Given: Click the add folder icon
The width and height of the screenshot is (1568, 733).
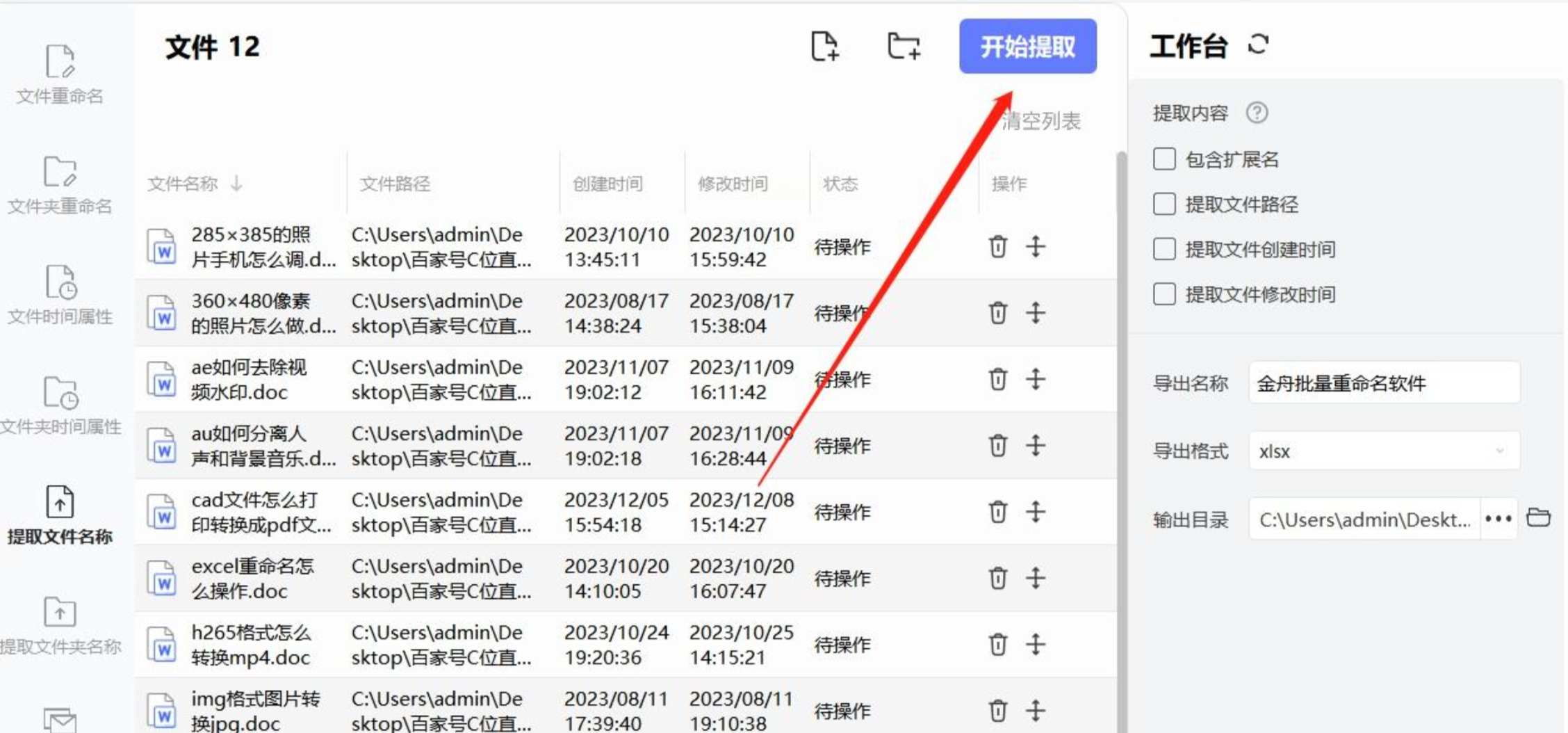Looking at the screenshot, I should [904, 47].
